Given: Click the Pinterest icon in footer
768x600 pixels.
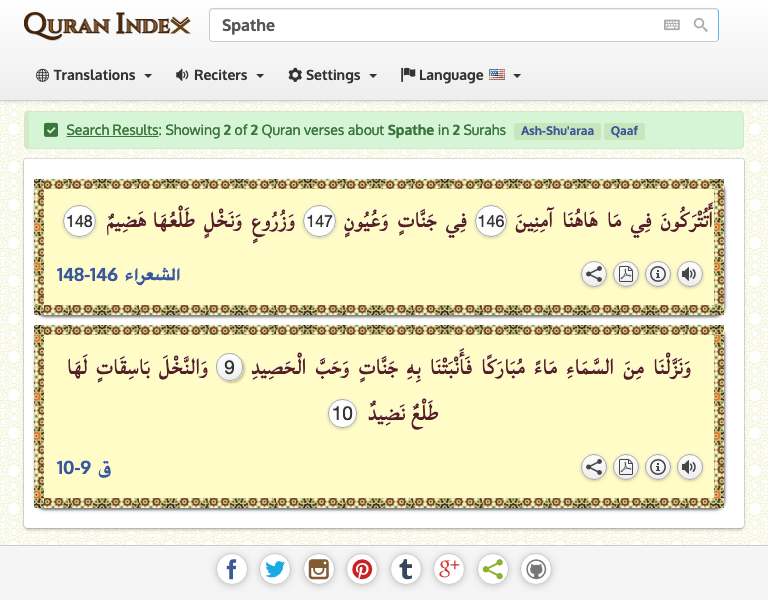Looking at the screenshot, I should point(362,569).
